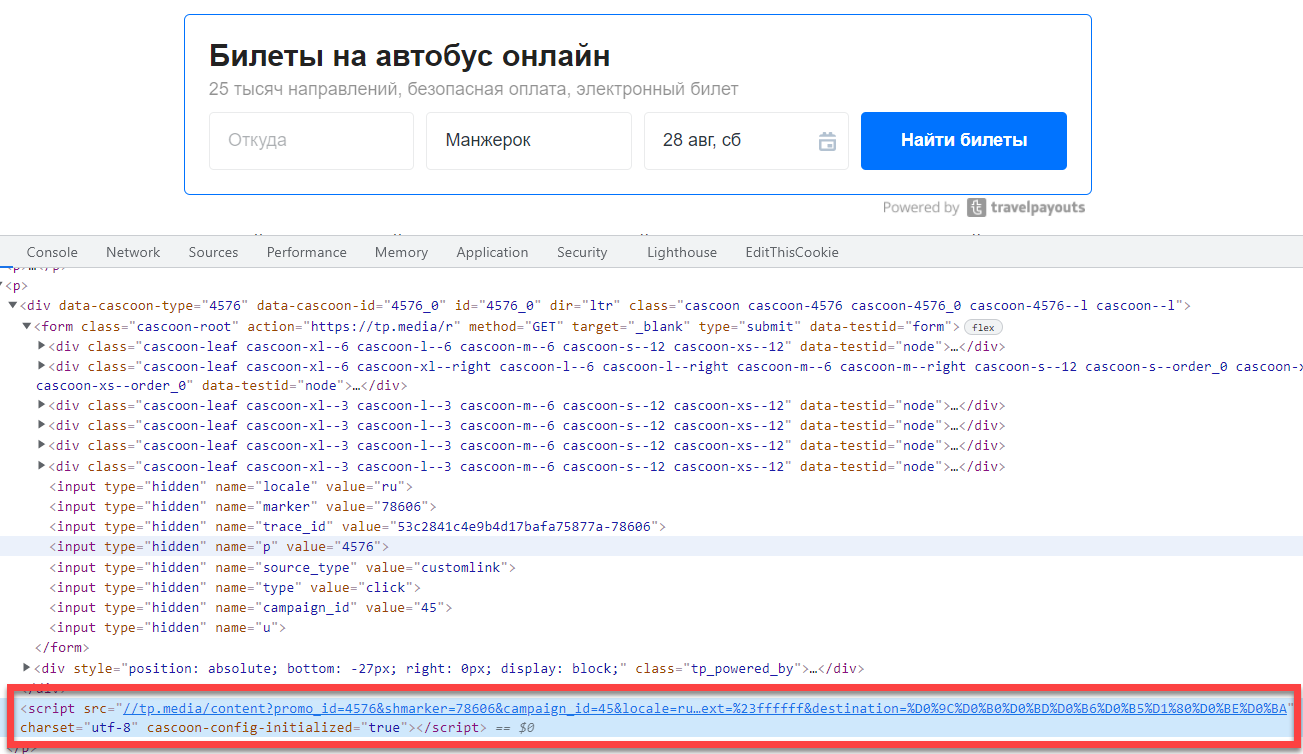Click the calendar icon in date field
The image size is (1303, 754).
tap(827, 141)
